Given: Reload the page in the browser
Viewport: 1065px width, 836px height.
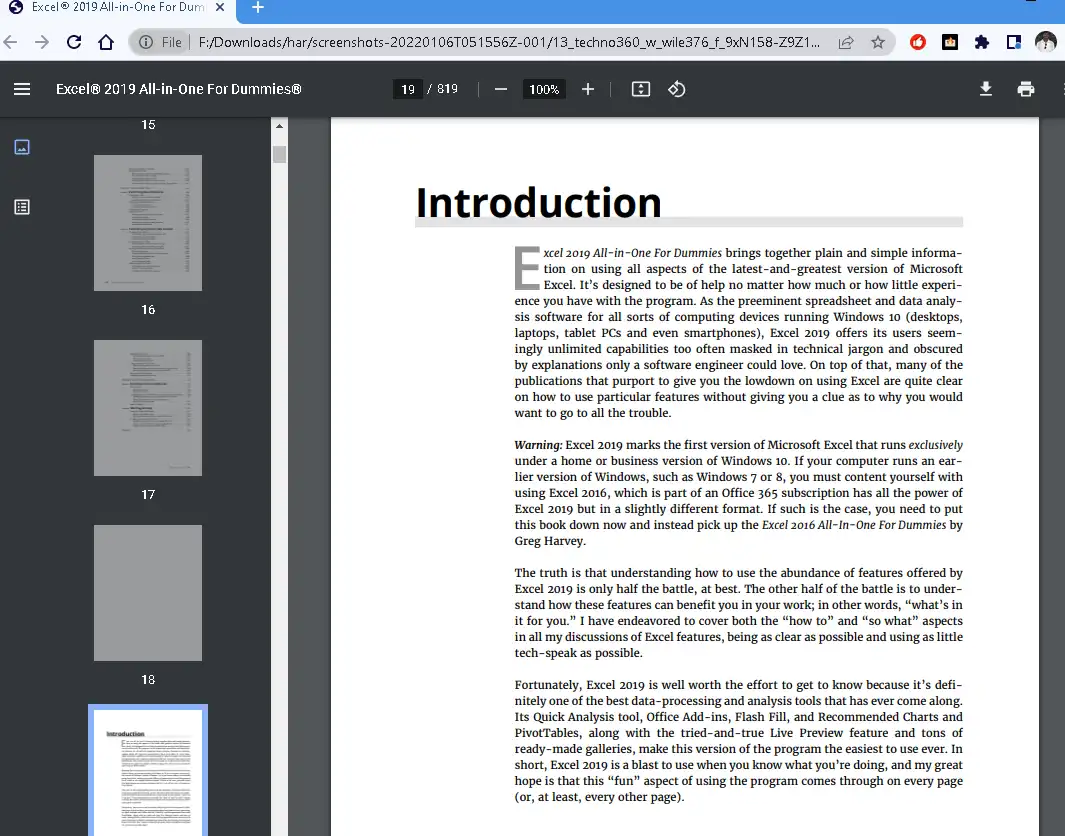Looking at the screenshot, I should (73, 42).
